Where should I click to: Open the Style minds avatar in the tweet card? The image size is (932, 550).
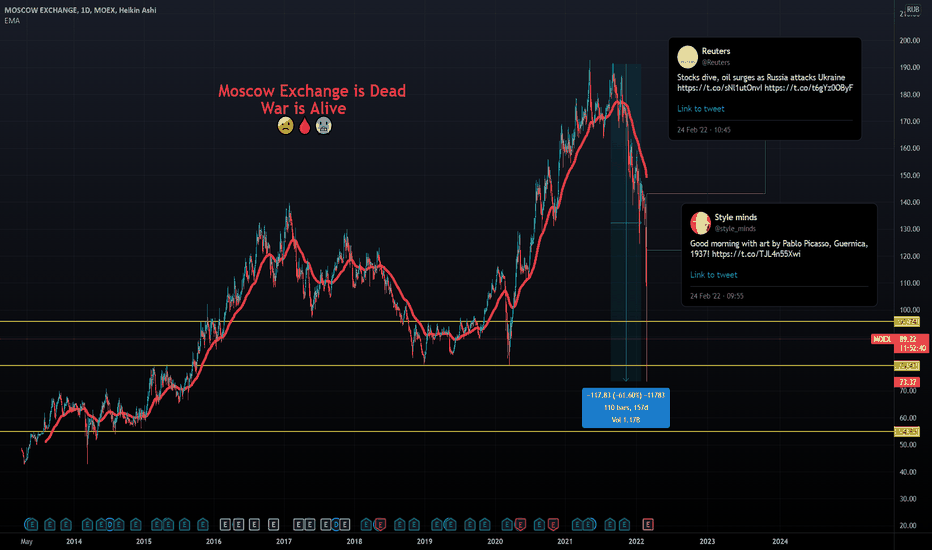pos(700,223)
